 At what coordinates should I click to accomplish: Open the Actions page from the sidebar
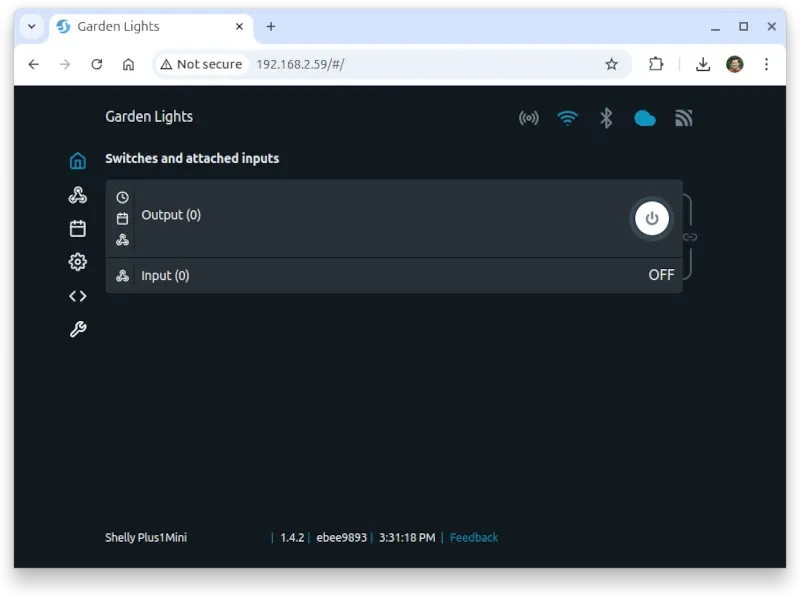77,194
